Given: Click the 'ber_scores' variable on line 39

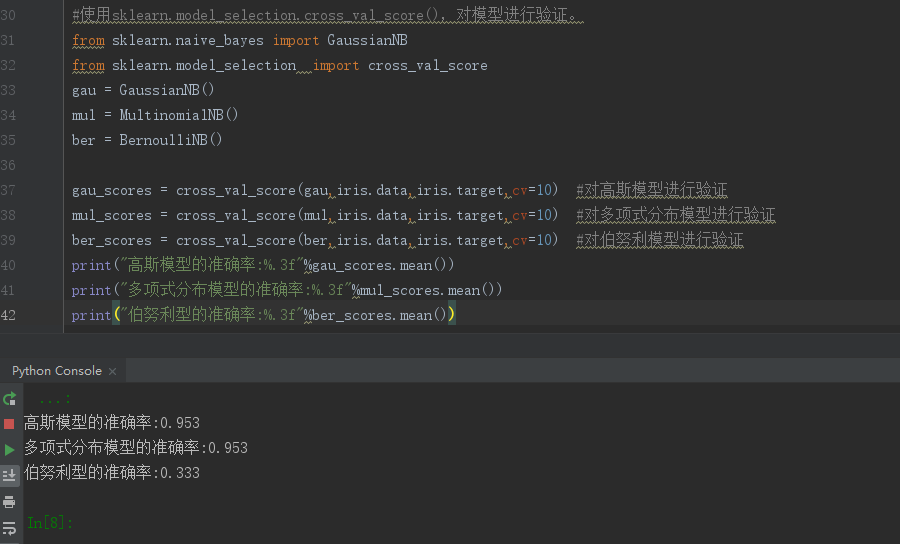Looking at the screenshot, I should click(112, 240).
